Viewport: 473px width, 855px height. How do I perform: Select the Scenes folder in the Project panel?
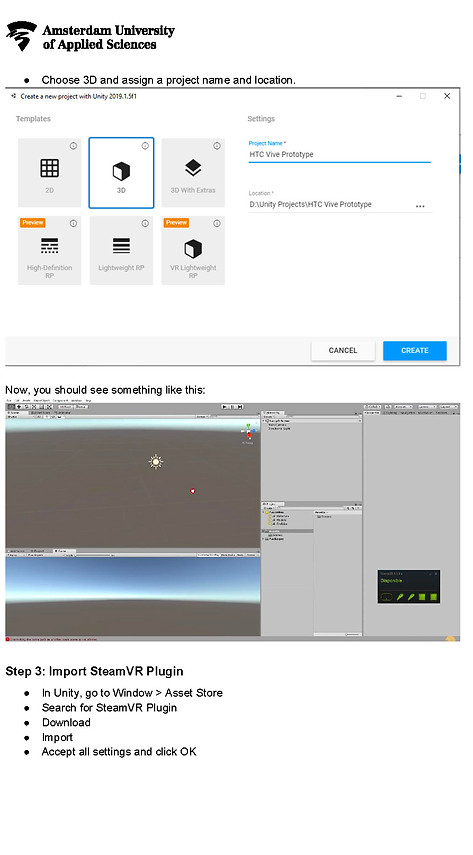[x=277, y=535]
